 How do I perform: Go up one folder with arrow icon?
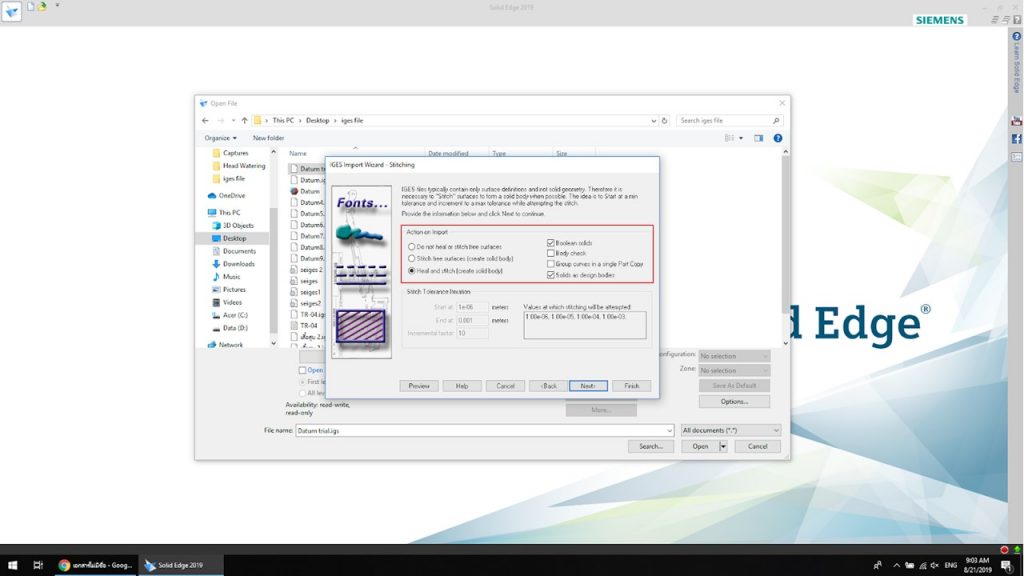click(x=244, y=120)
